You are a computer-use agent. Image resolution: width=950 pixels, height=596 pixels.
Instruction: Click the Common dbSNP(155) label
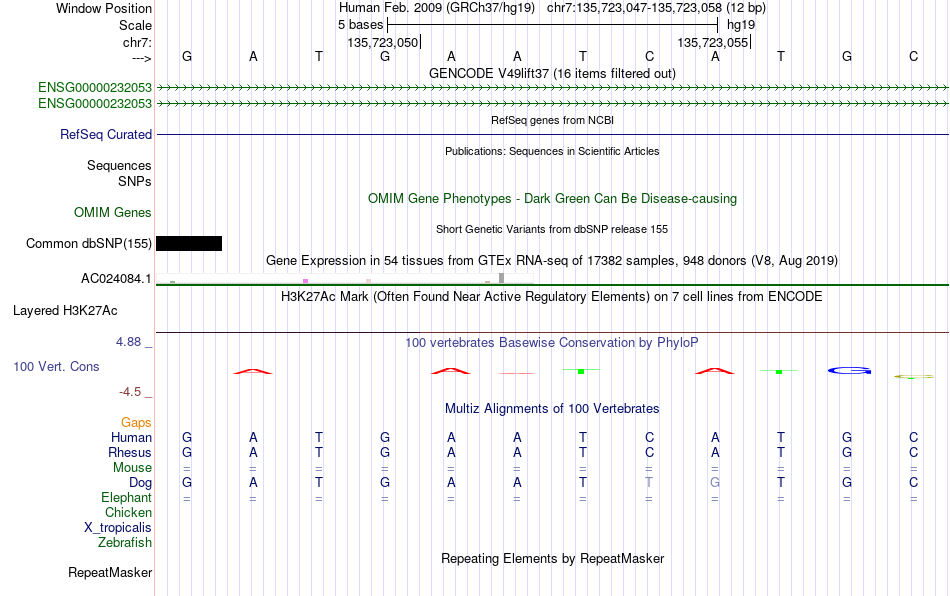click(88, 243)
